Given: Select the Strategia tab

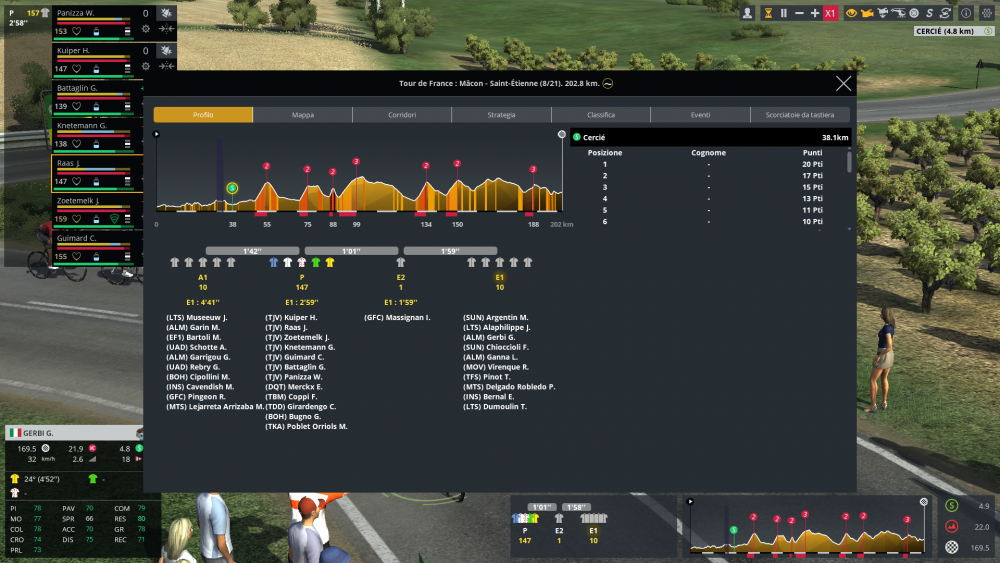Looking at the screenshot, I should coord(501,115).
